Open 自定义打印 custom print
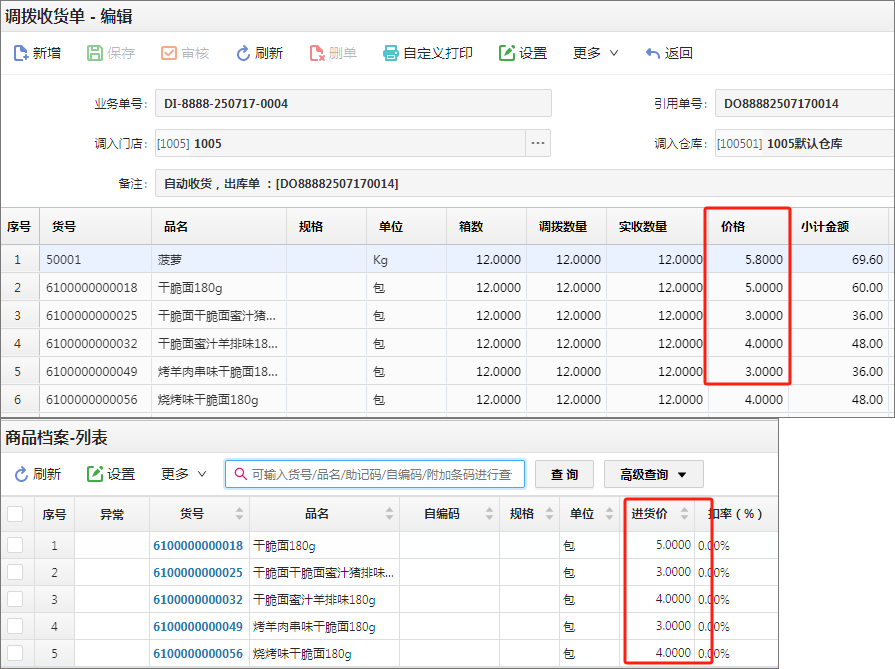895x669 pixels. [428, 53]
